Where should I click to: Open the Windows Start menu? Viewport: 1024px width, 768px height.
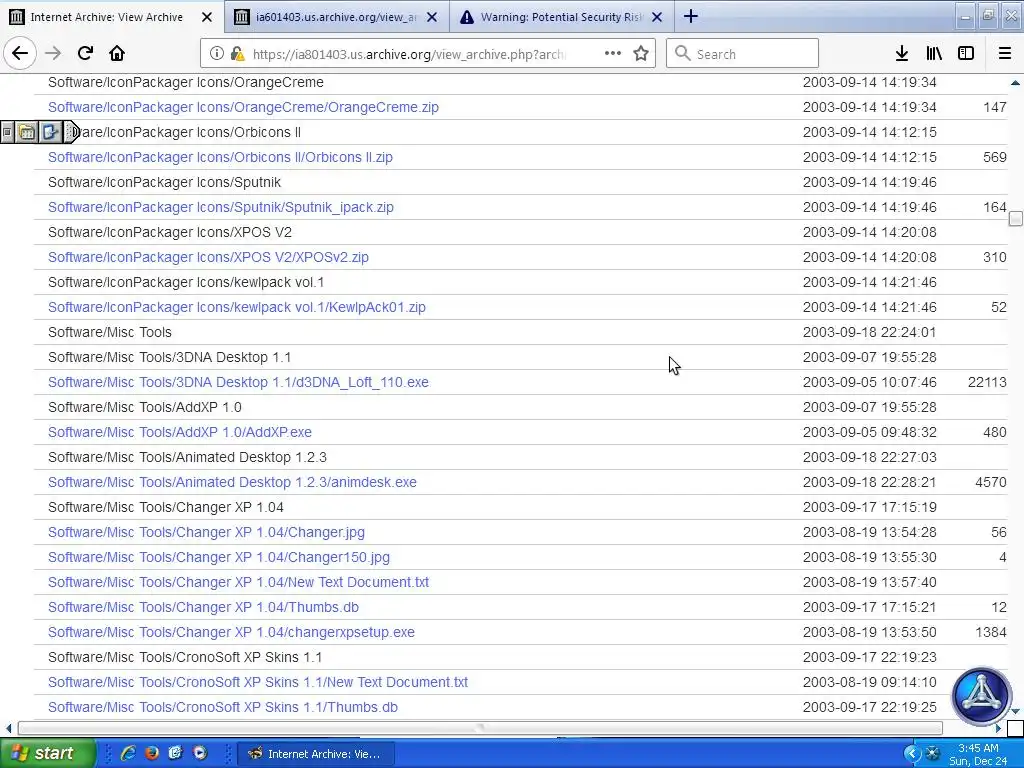47,753
